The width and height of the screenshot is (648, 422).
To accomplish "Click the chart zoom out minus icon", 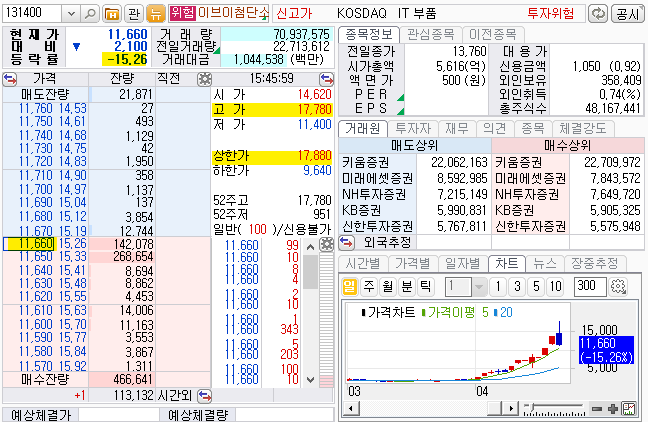I will [596, 409].
